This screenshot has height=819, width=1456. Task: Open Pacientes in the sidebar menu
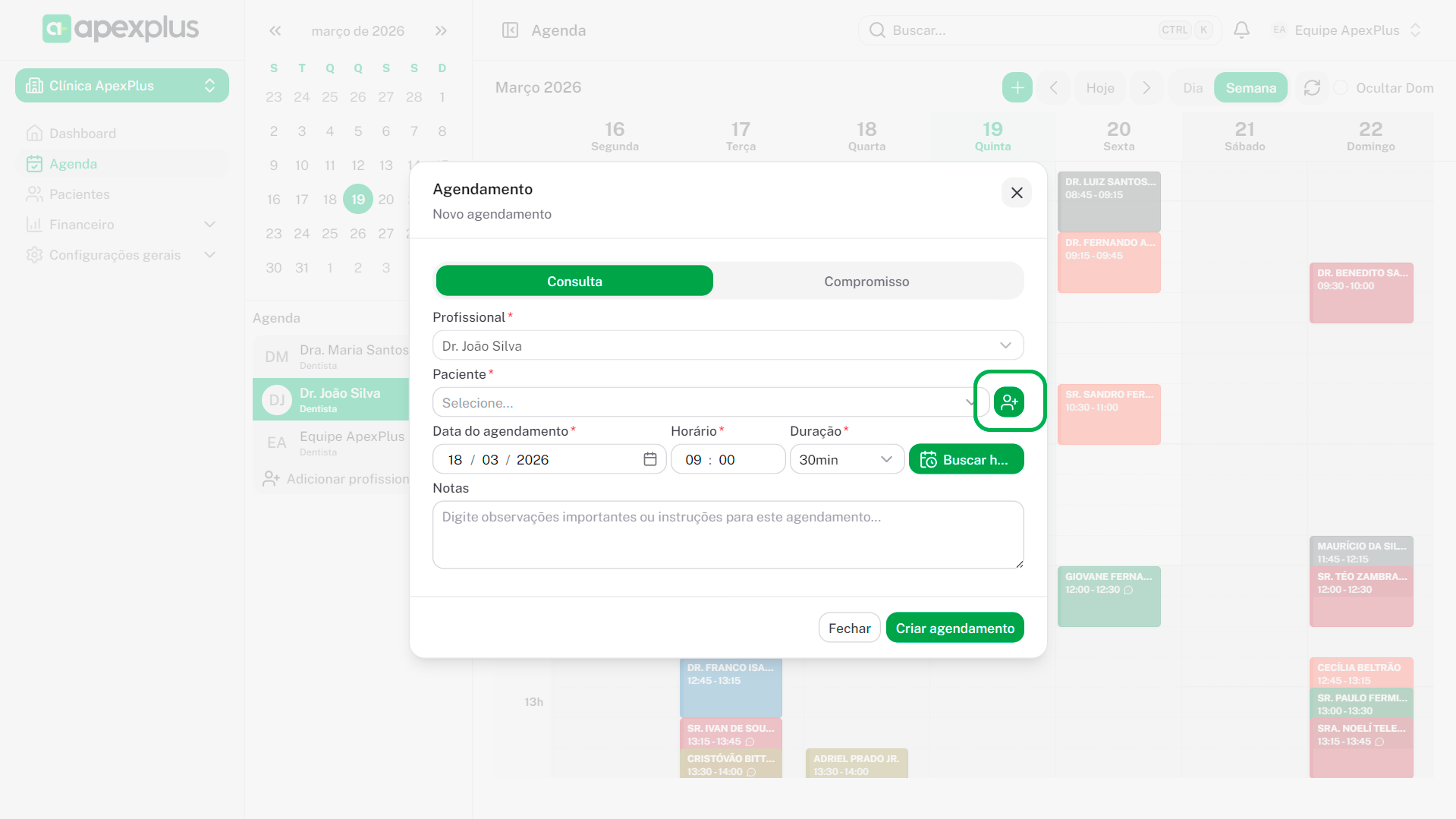80,194
